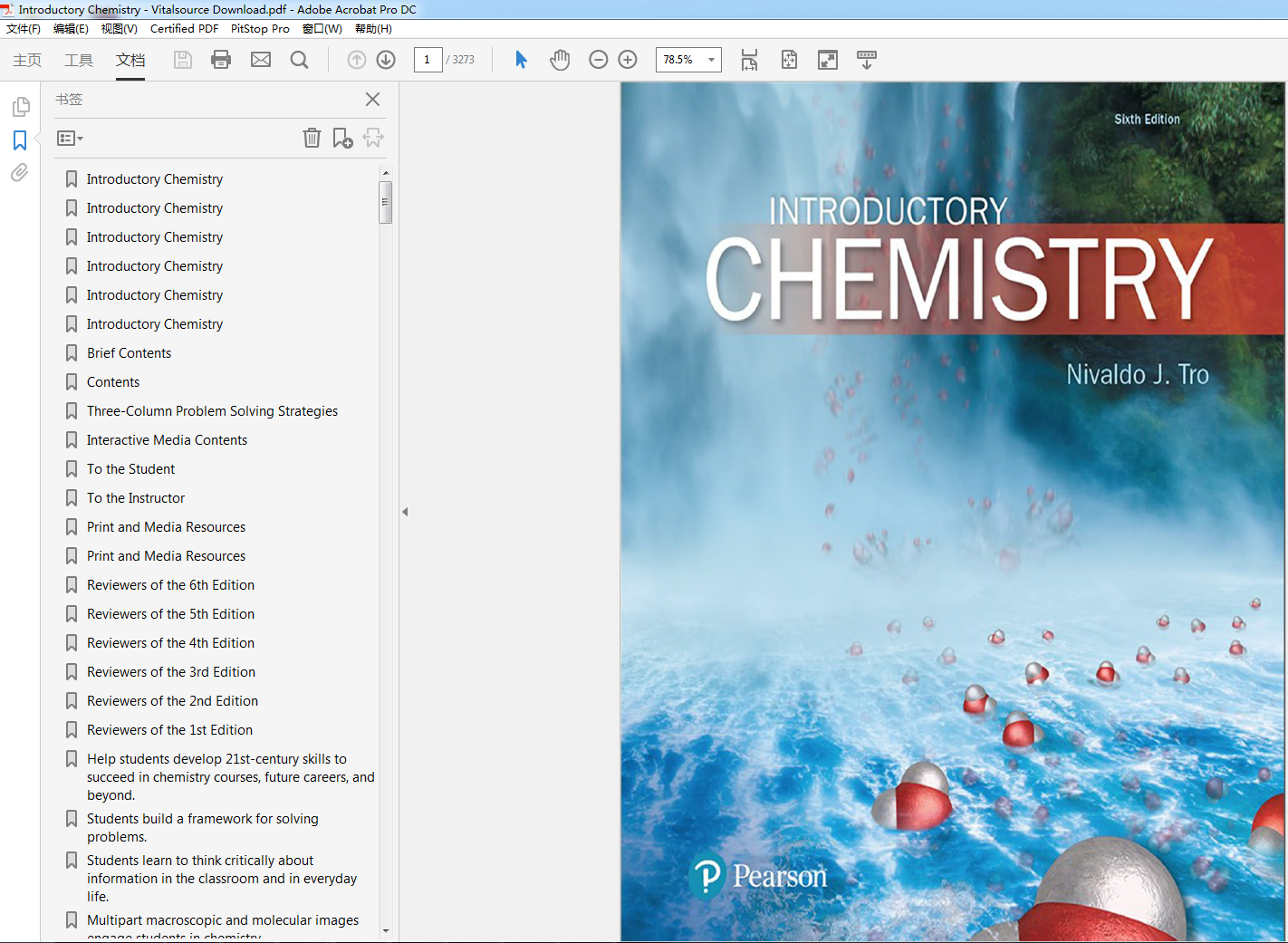
Task: Open Reviewers of the 1st Edition bookmark
Action: 169,730
